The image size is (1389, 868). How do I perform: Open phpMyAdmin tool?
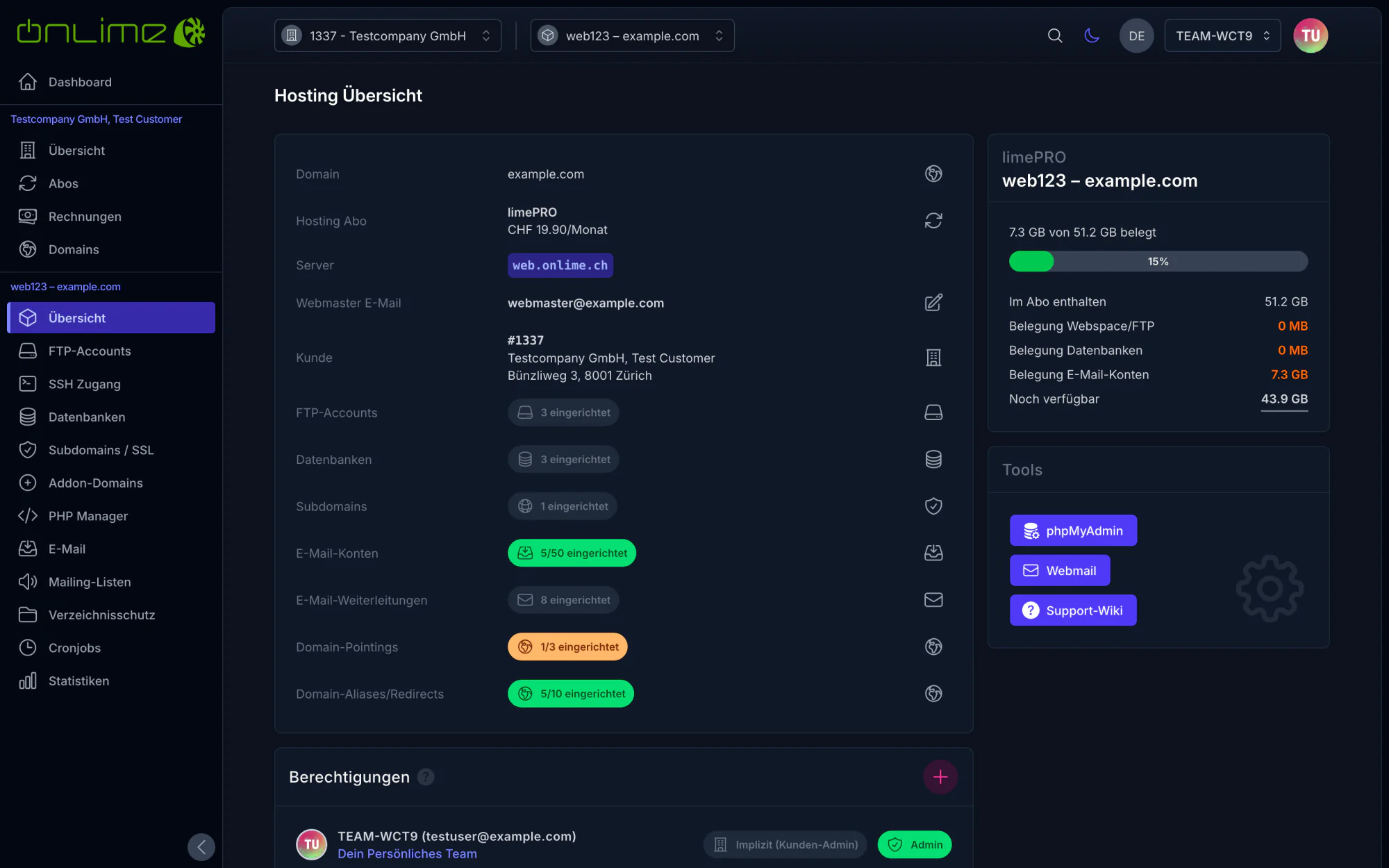click(x=1073, y=531)
